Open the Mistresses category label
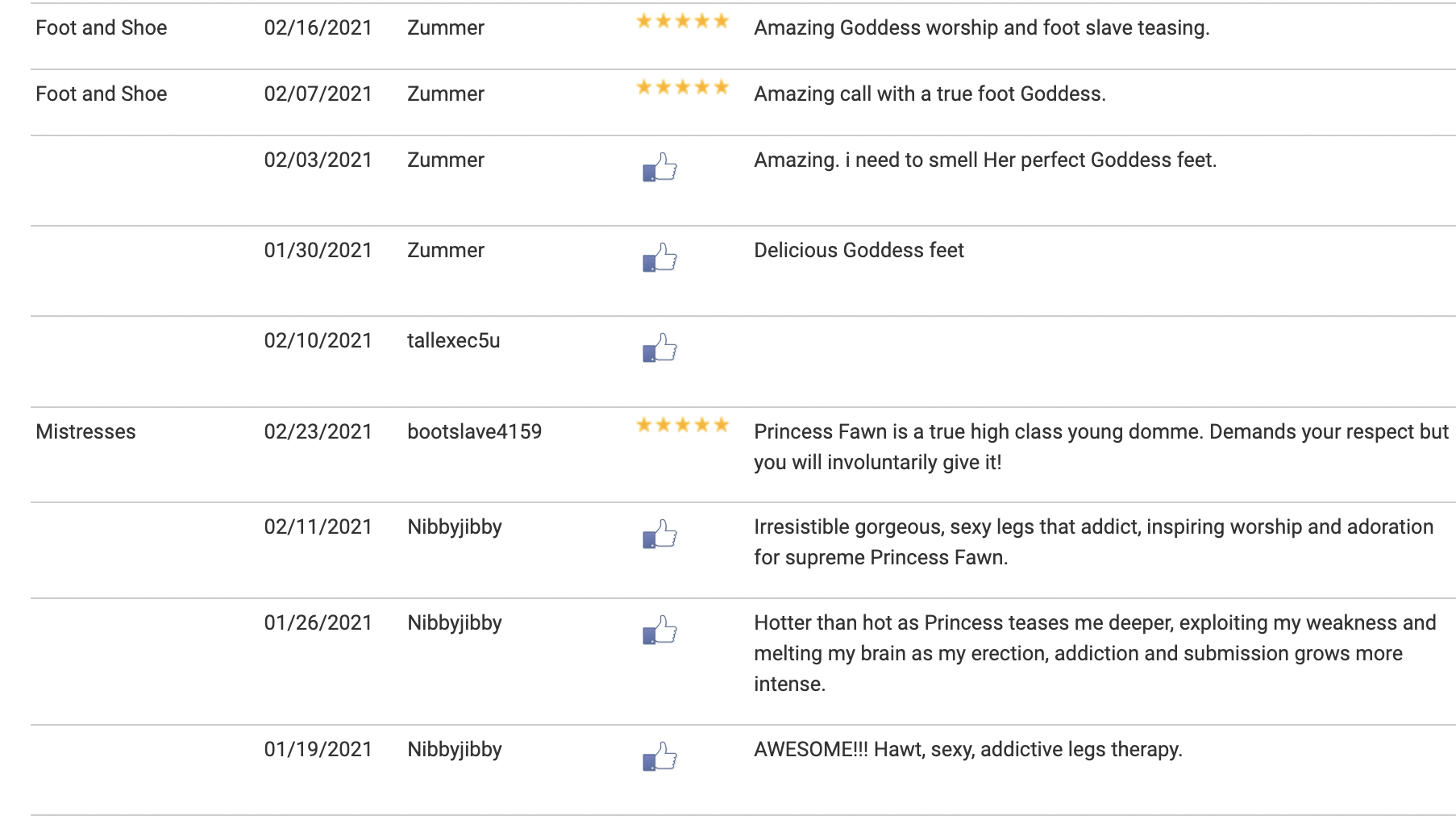 pyautogui.click(x=85, y=432)
